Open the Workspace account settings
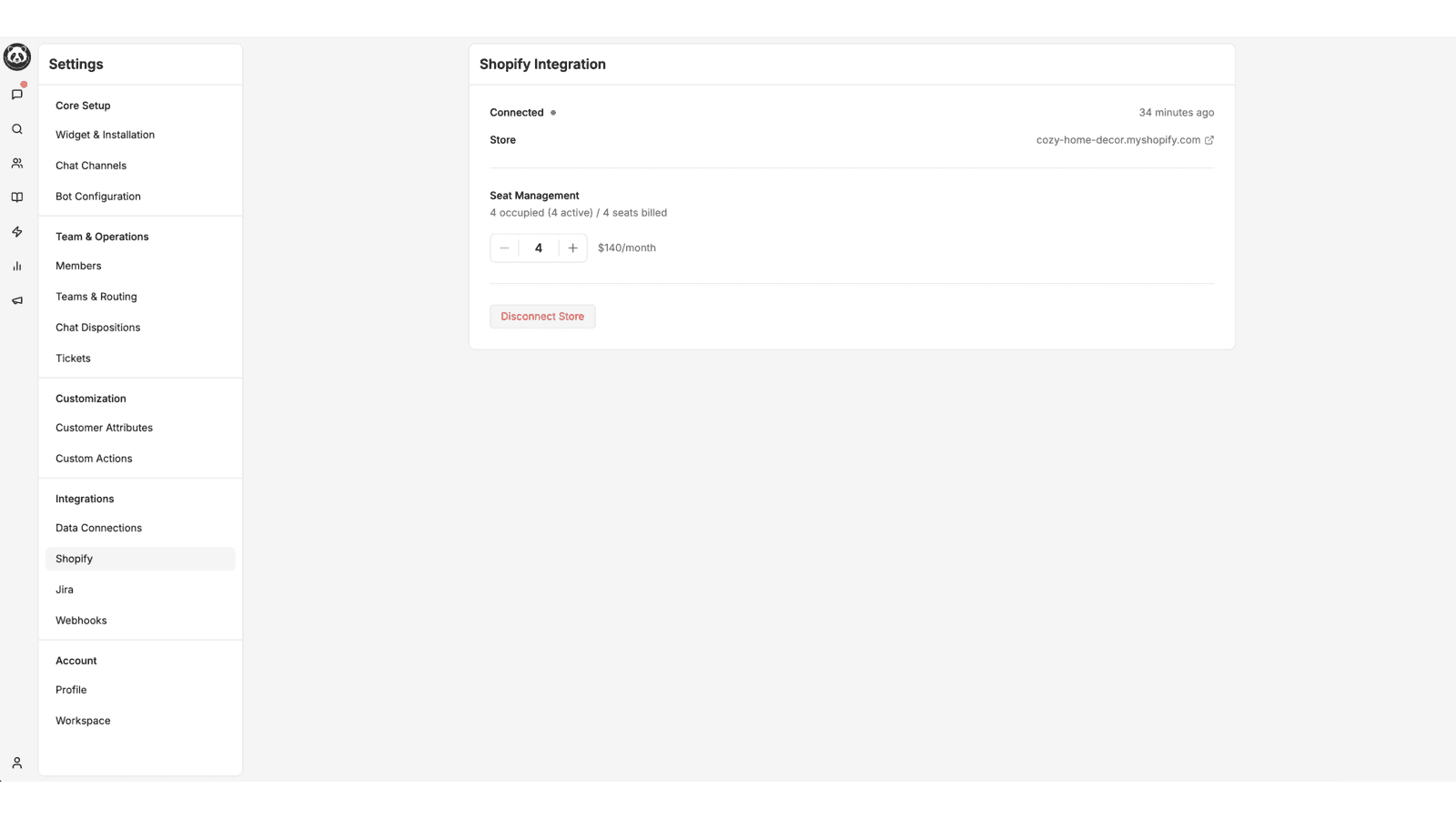 [x=83, y=720]
